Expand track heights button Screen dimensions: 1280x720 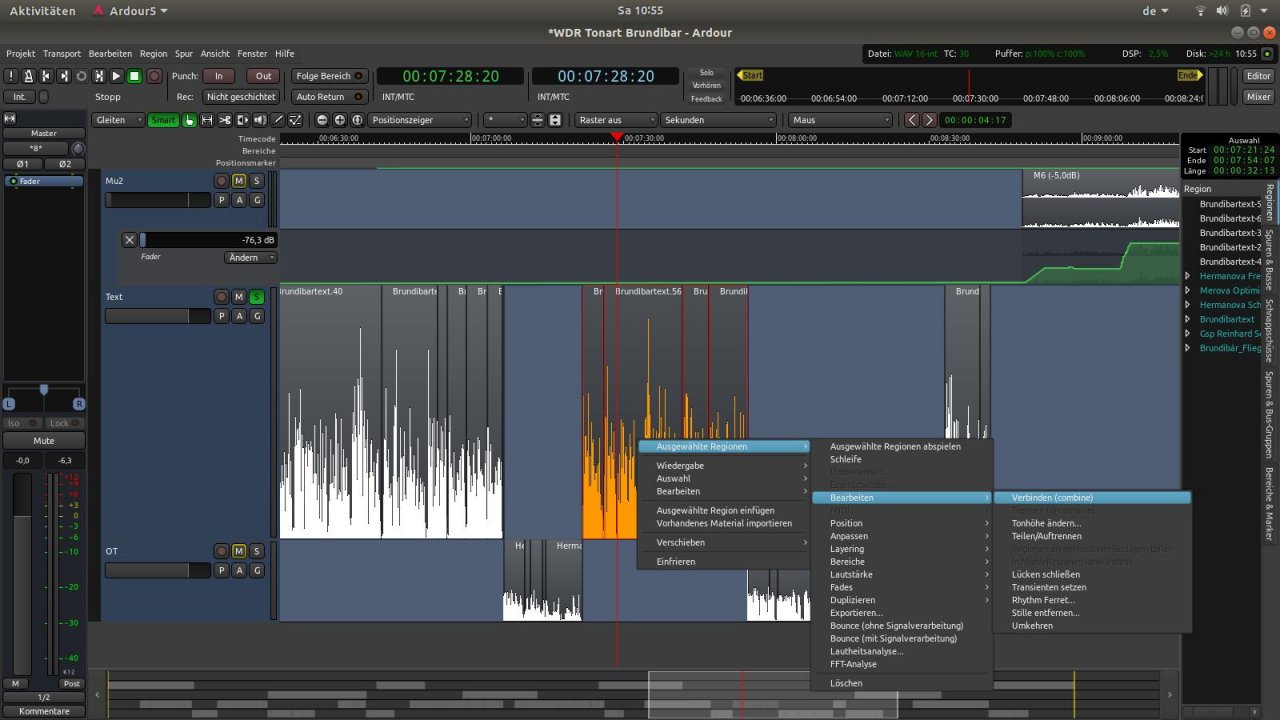pos(554,120)
